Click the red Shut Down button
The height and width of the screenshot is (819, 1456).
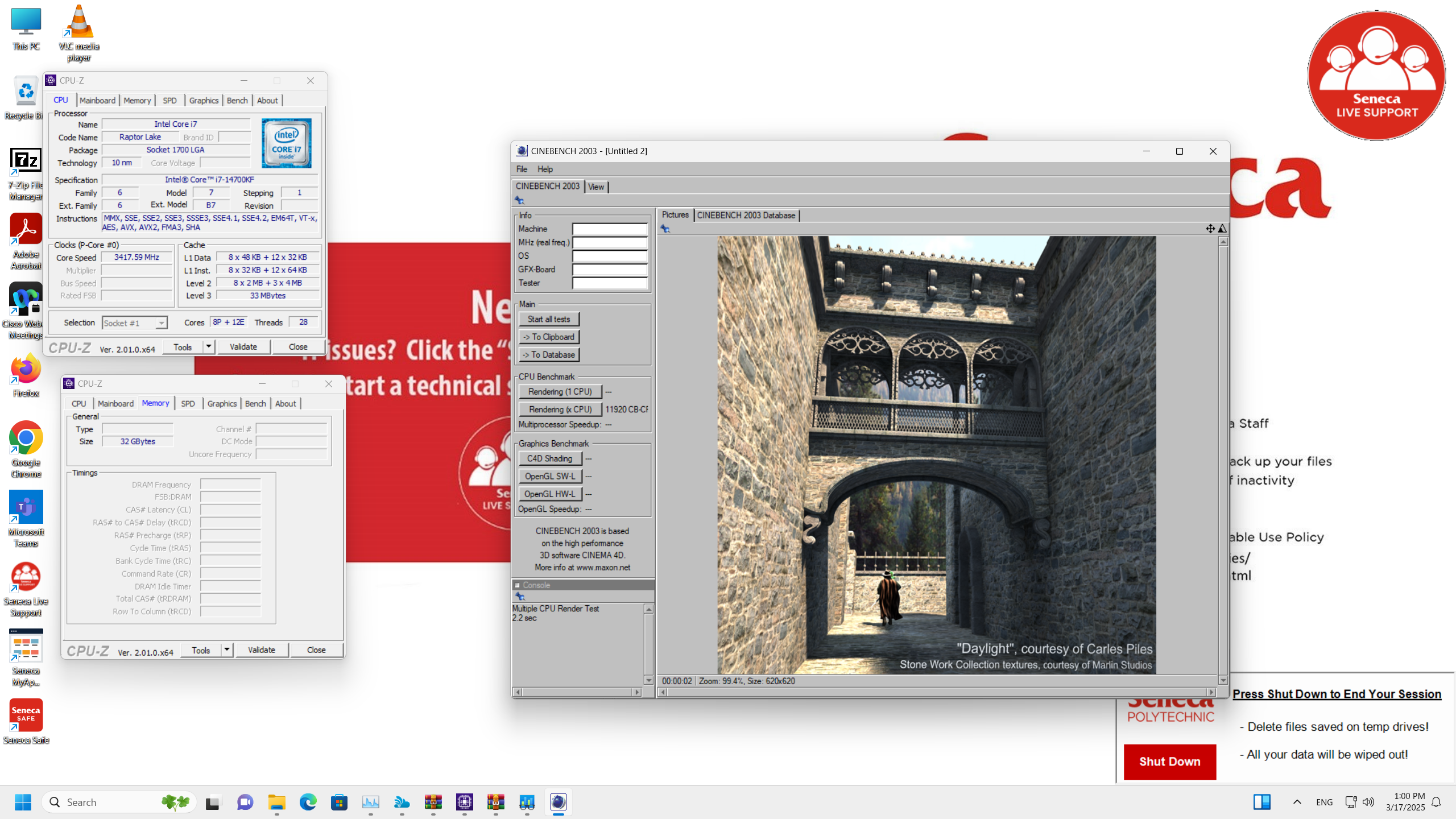[x=1169, y=762]
